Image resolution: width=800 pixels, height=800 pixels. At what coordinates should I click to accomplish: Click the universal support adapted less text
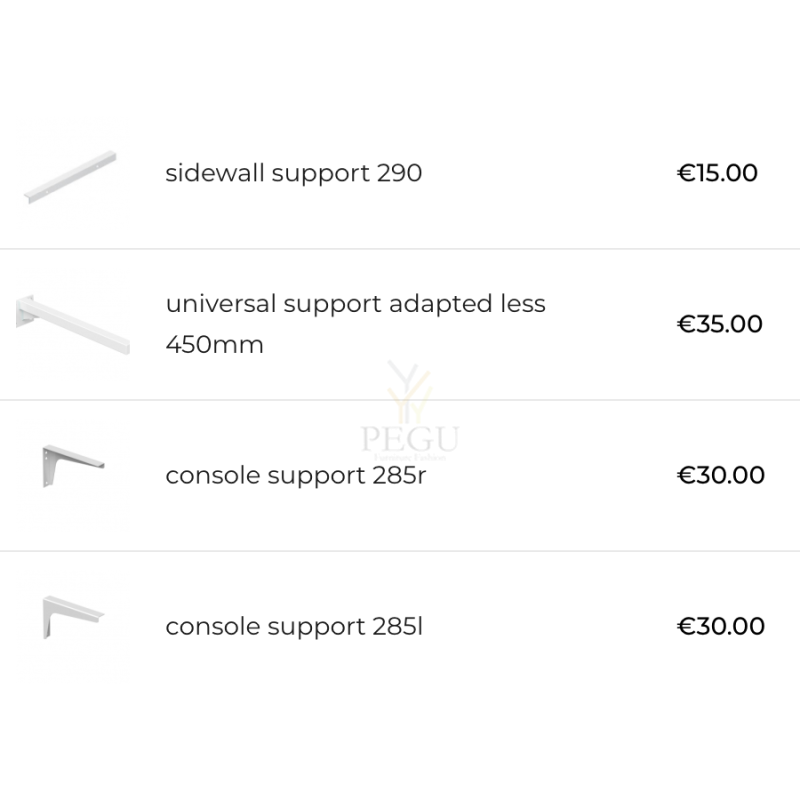356,304
